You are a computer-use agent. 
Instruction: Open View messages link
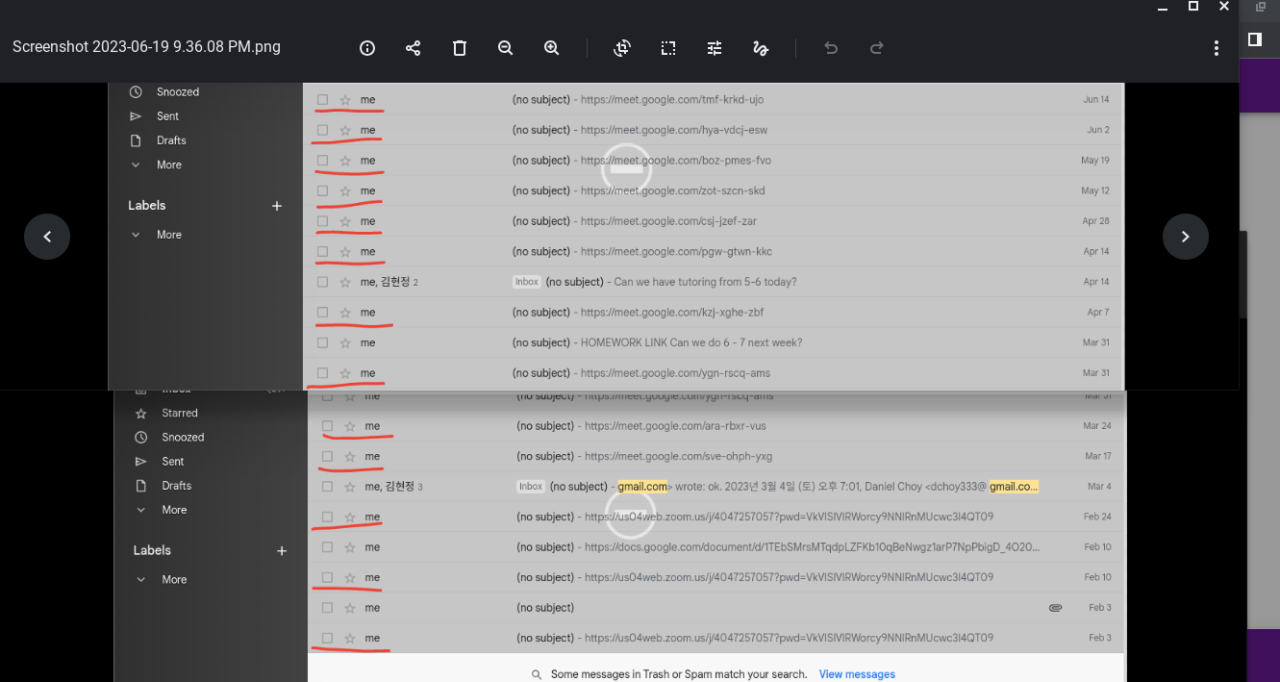pos(857,674)
